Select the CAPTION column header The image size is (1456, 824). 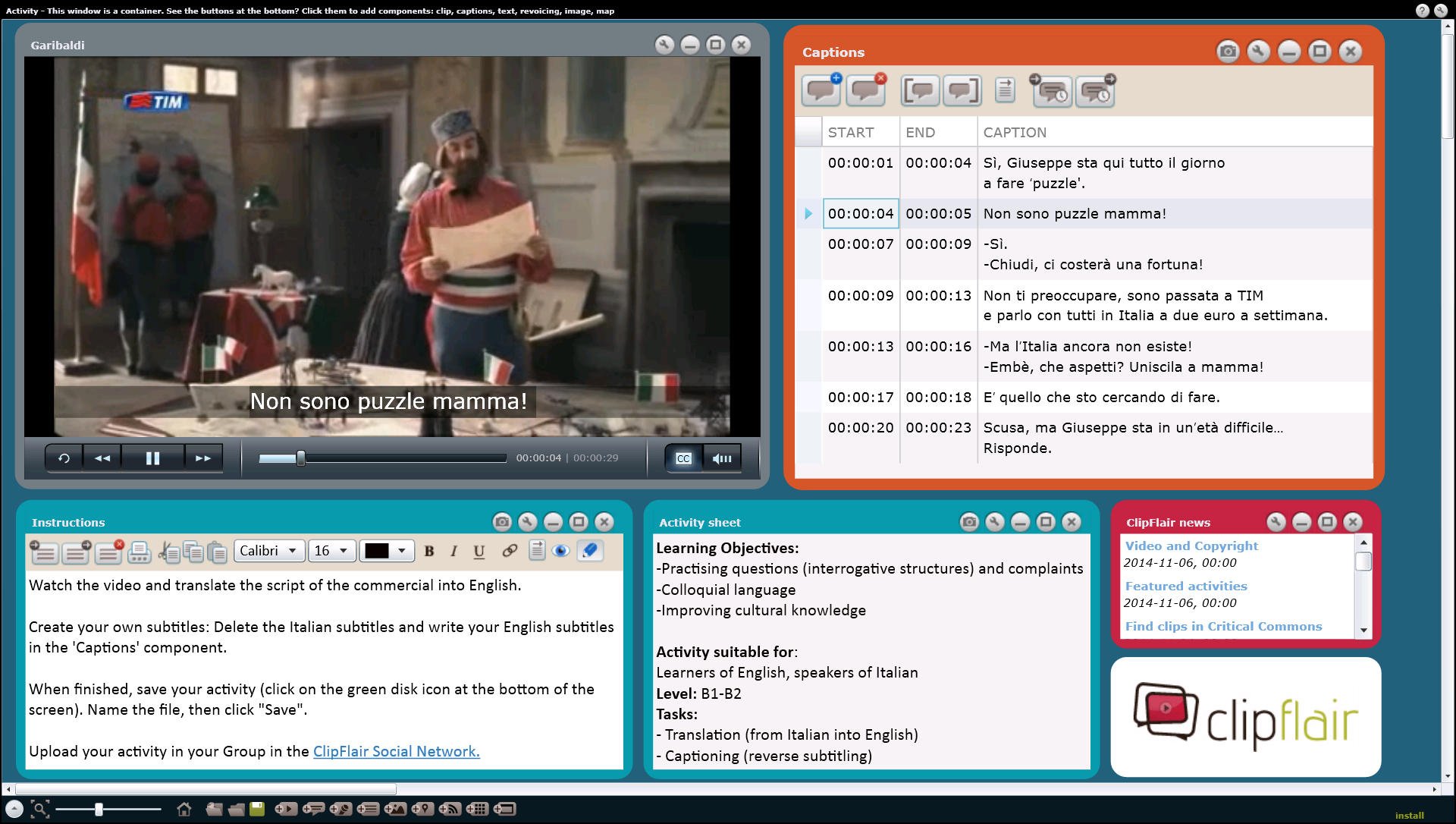[x=1175, y=132]
